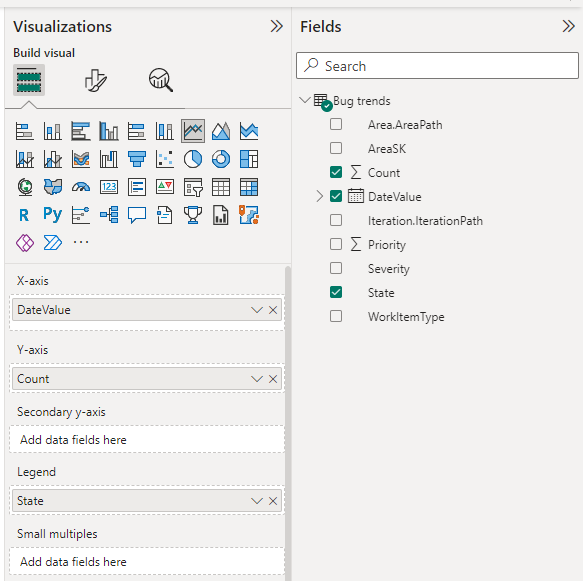This screenshot has height=582, width=584.
Task: Select the Power Apps visual
Action: [x=25, y=243]
